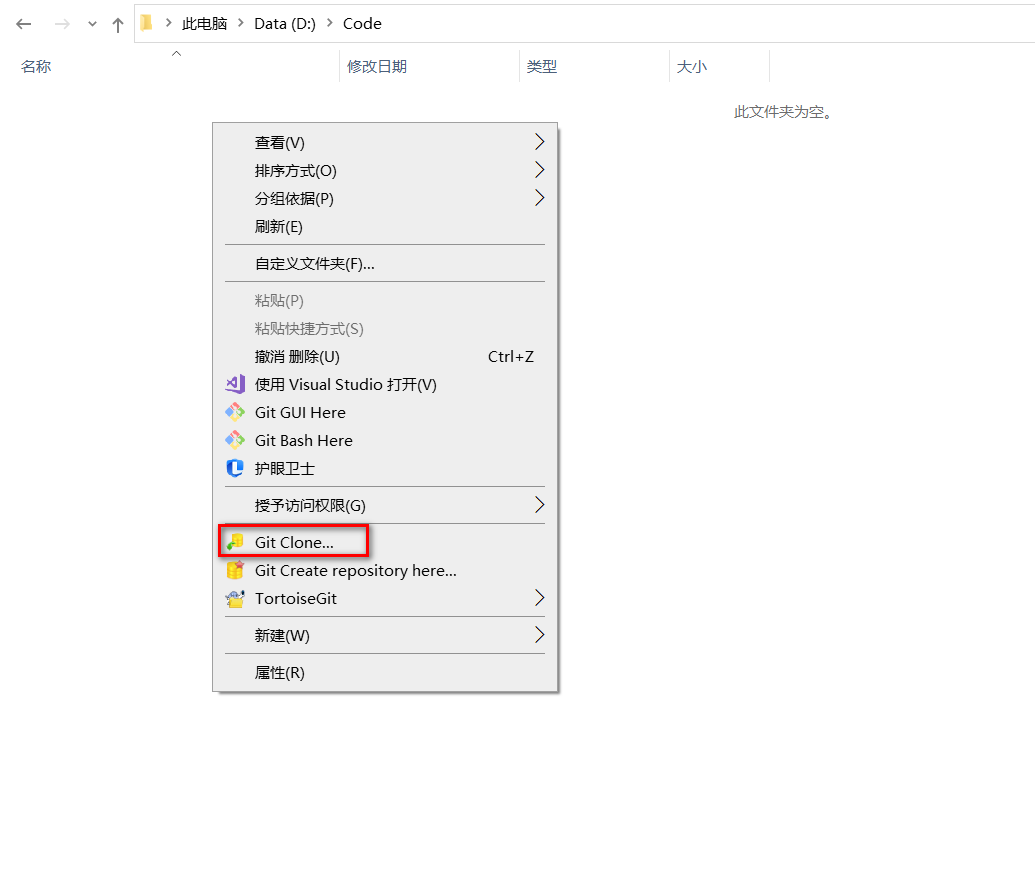Click the 粘贴(P) menu entry
The height and width of the screenshot is (875, 1035).
[x=385, y=301]
